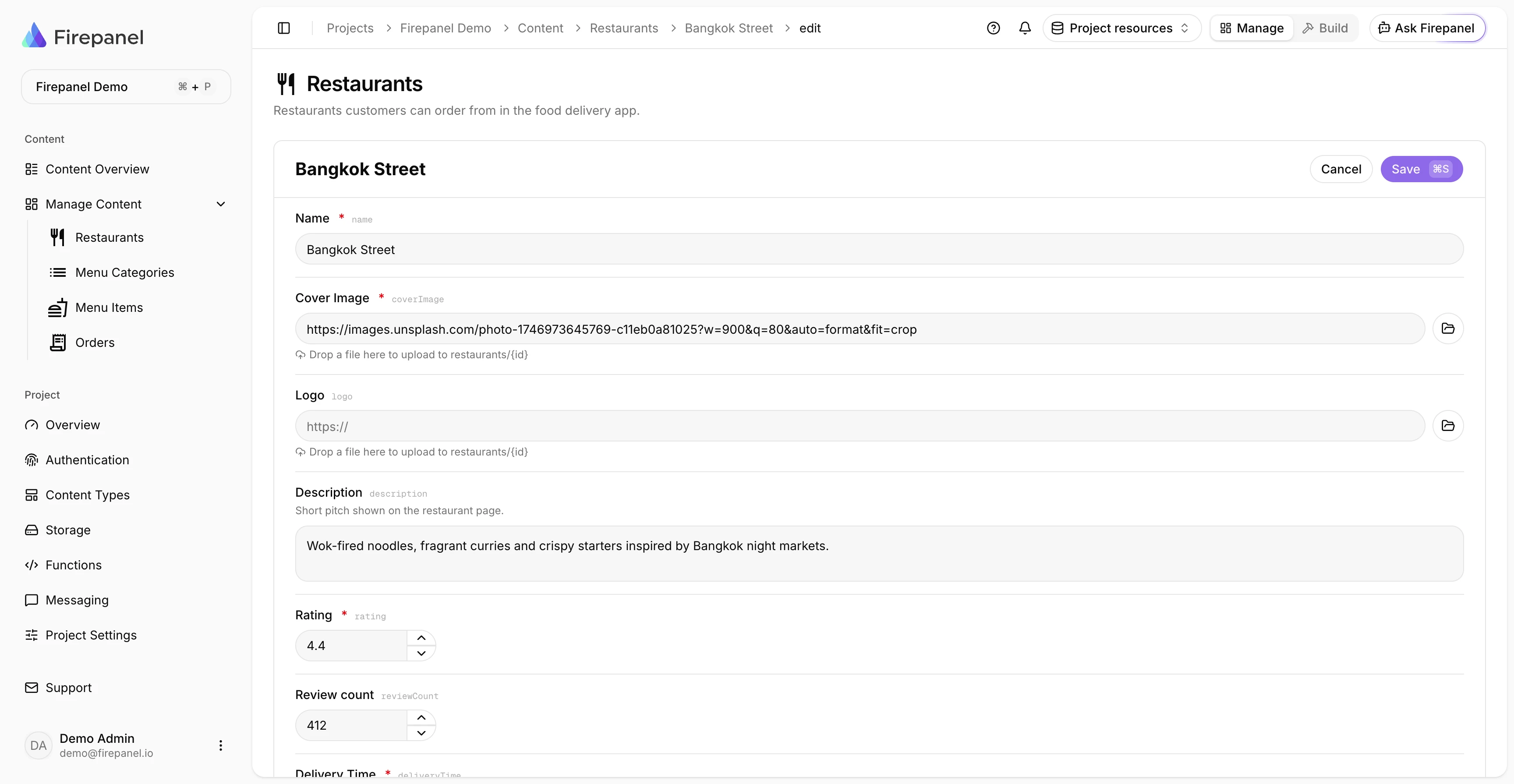Open the Orders section
The image size is (1514, 784).
pos(95,343)
